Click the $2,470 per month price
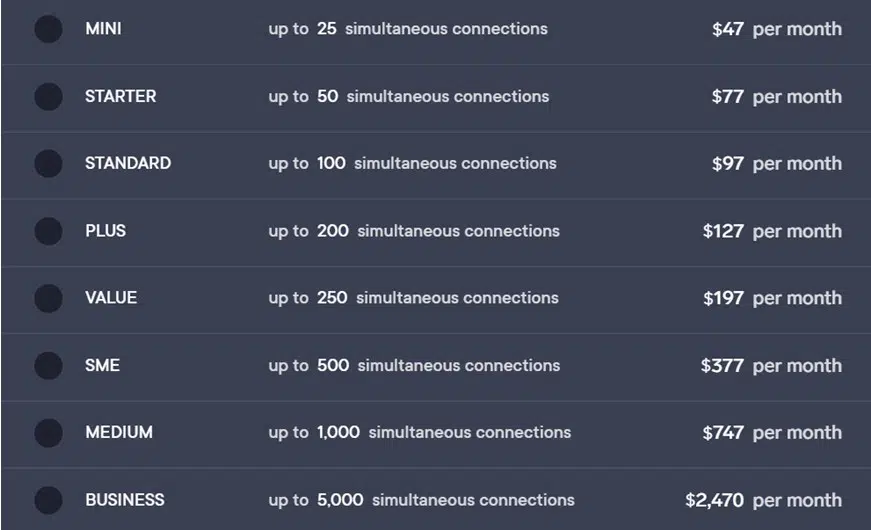The width and height of the screenshot is (871, 530). pos(763,500)
